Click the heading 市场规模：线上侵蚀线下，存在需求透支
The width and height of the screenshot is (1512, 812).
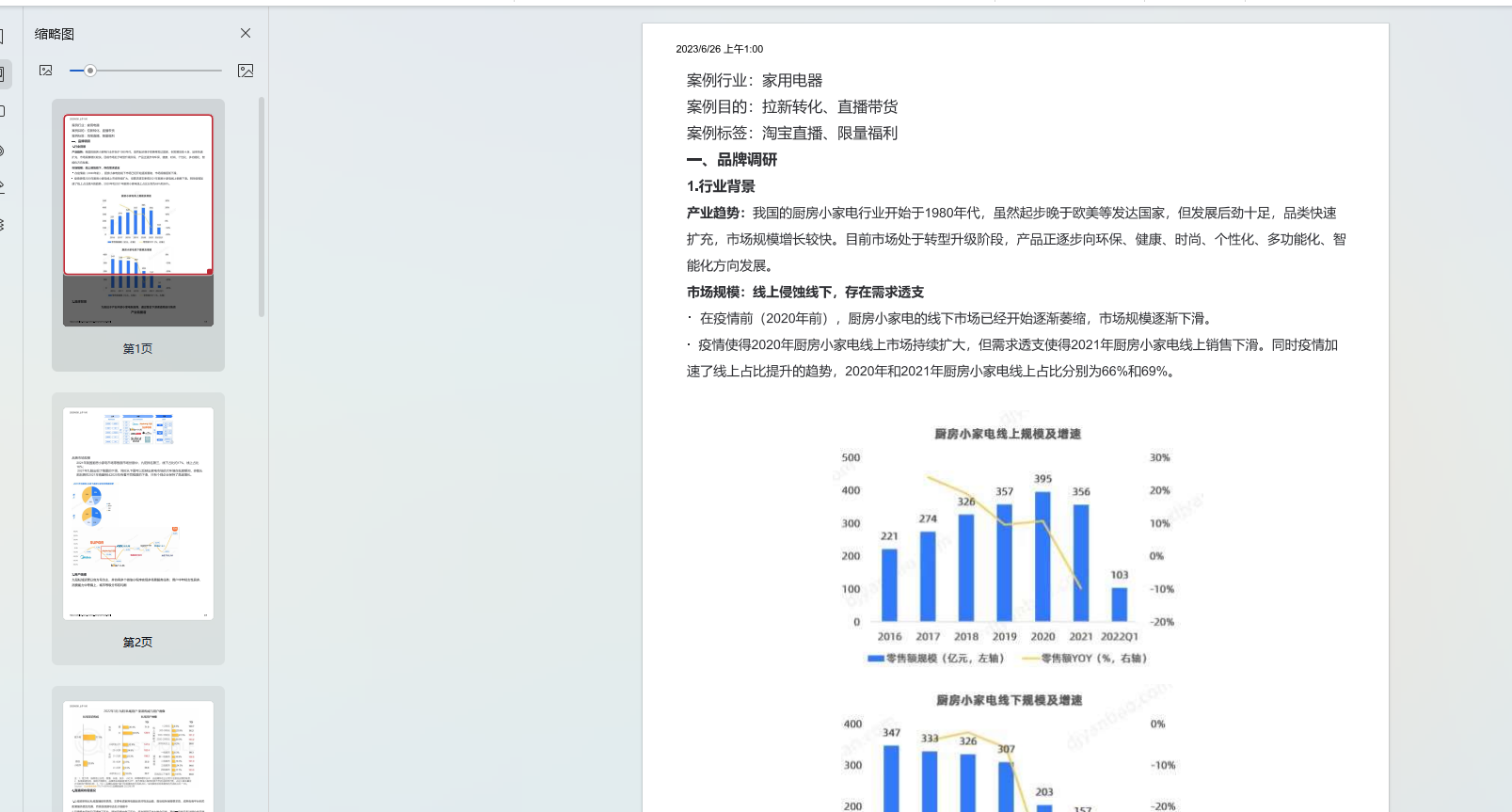point(805,292)
